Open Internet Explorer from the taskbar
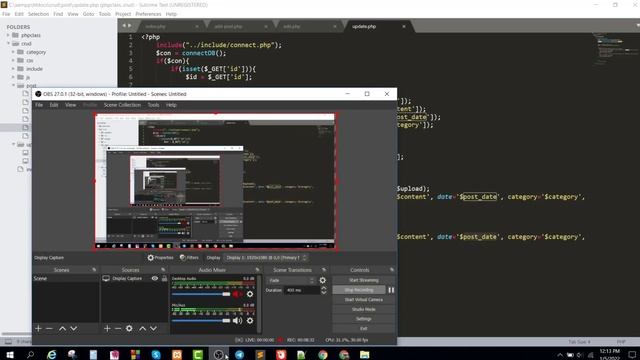640x360 pixels. [51, 354]
